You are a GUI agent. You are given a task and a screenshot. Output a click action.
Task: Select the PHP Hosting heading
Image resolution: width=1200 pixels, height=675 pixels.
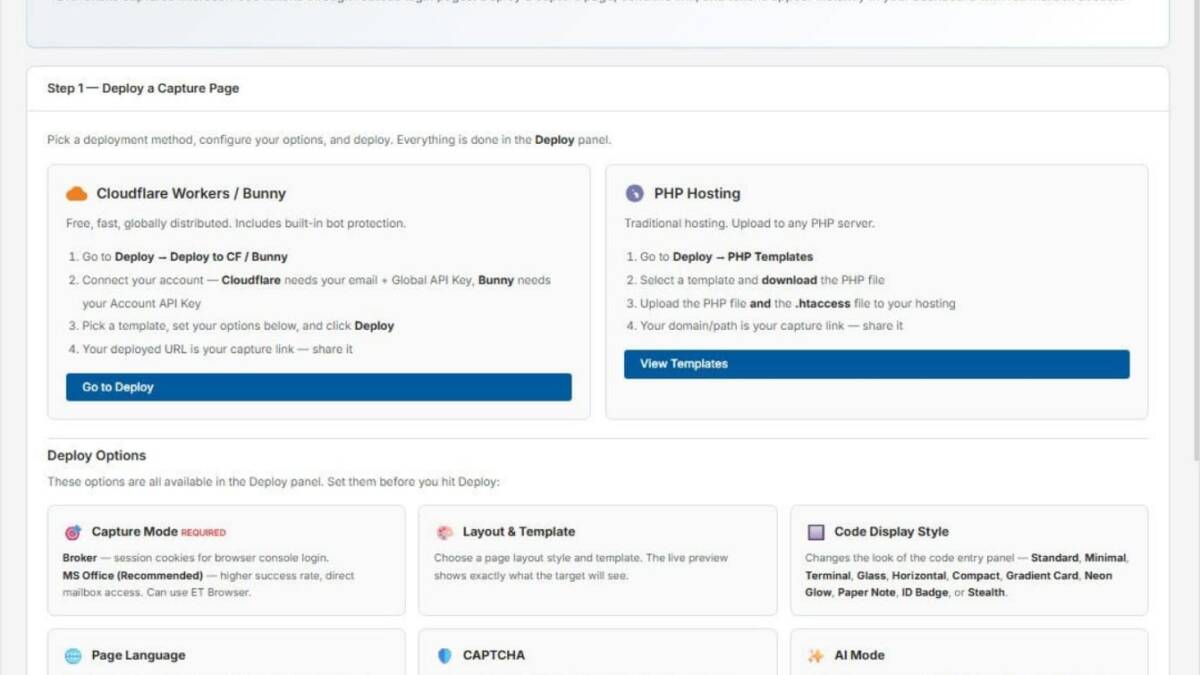pyautogui.click(x=697, y=193)
